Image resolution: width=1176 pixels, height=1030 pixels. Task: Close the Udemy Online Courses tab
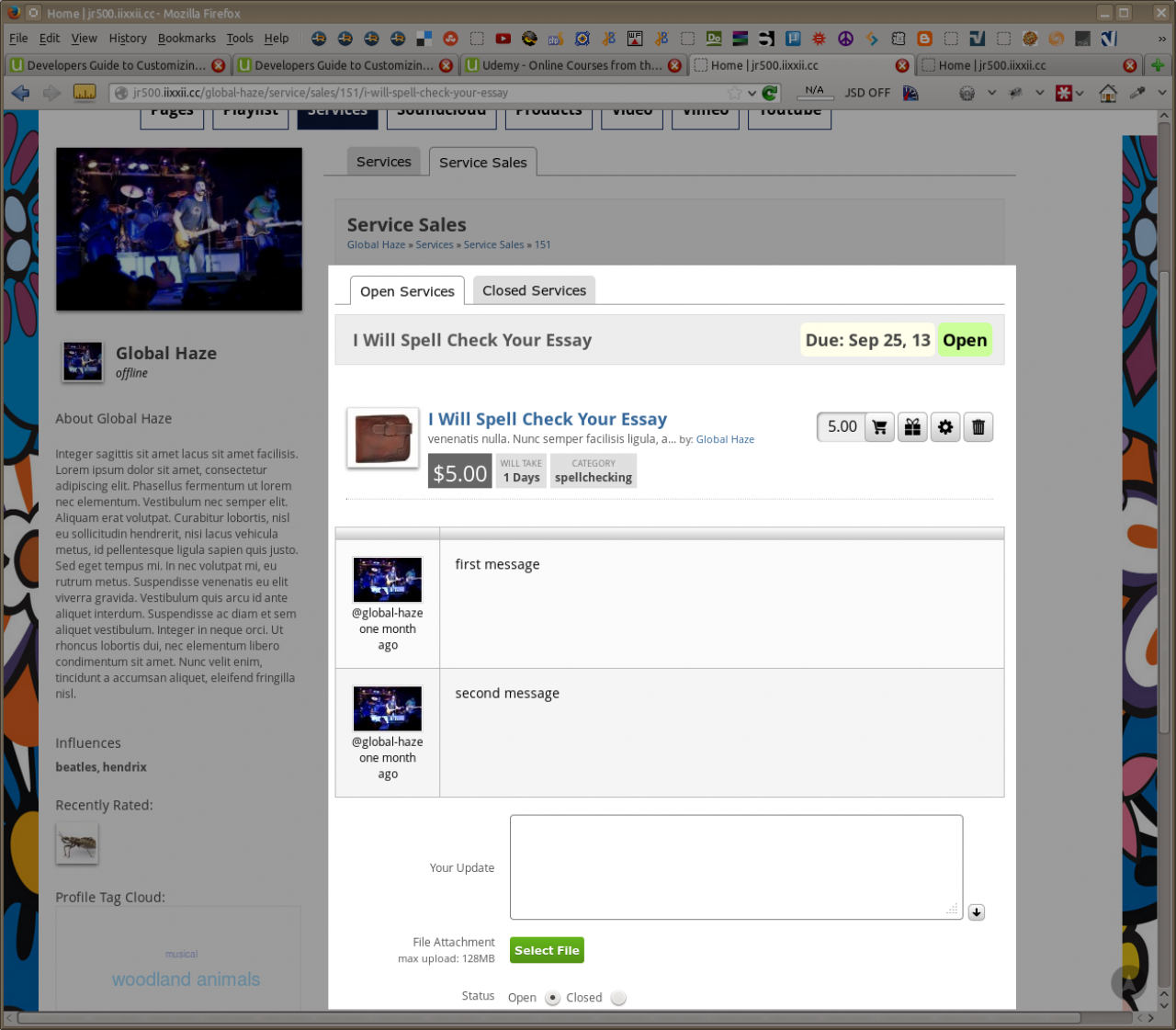coord(675,65)
